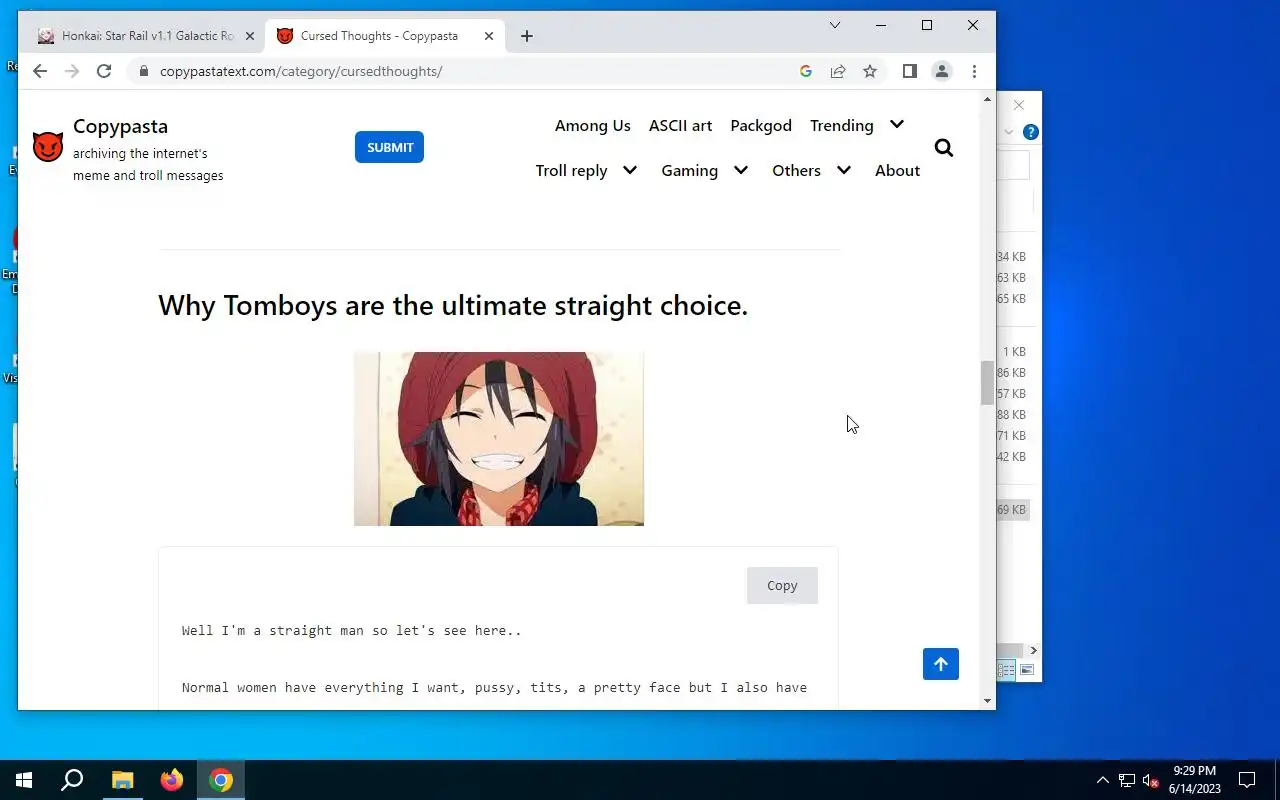Click the scrollbar up arrow of page
The width and height of the screenshot is (1280, 800).
(x=988, y=100)
